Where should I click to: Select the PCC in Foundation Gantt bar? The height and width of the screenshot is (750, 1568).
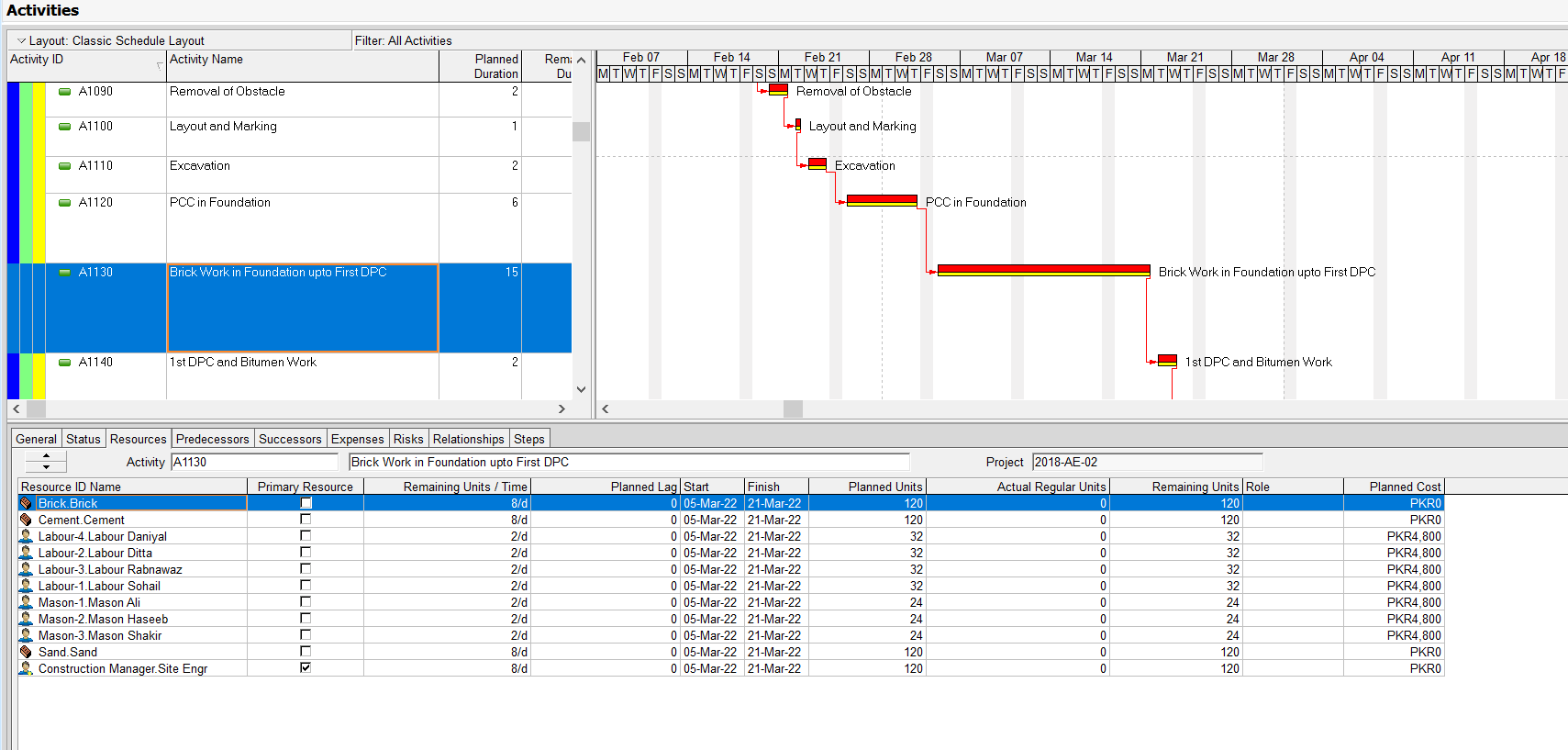click(x=882, y=200)
